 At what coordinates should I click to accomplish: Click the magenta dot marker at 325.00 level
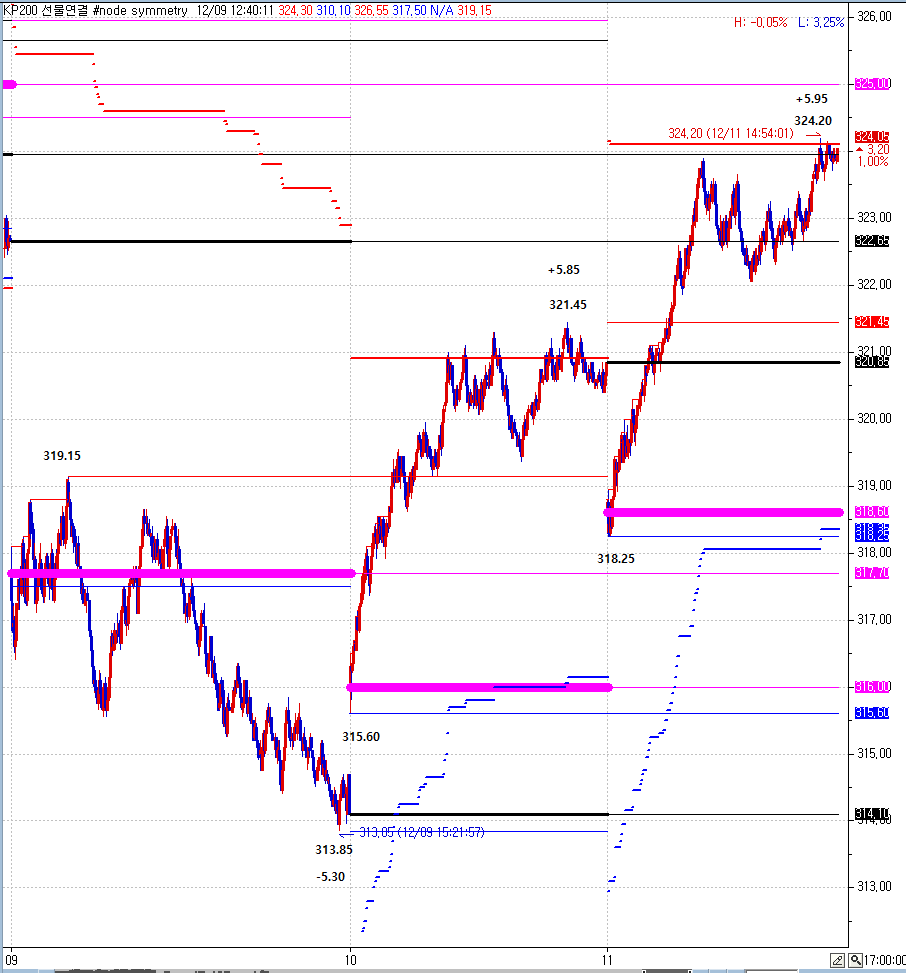click(x=9, y=85)
